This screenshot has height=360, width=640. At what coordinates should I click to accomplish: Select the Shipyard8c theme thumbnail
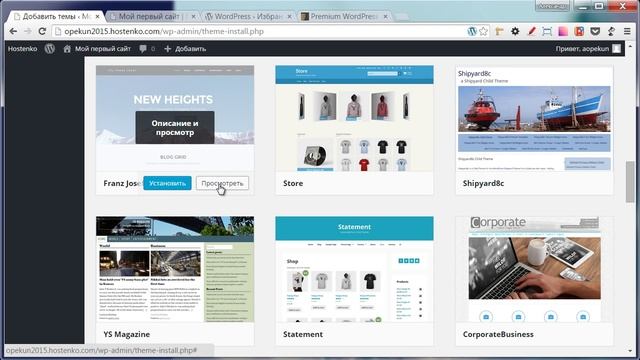click(534, 118)
